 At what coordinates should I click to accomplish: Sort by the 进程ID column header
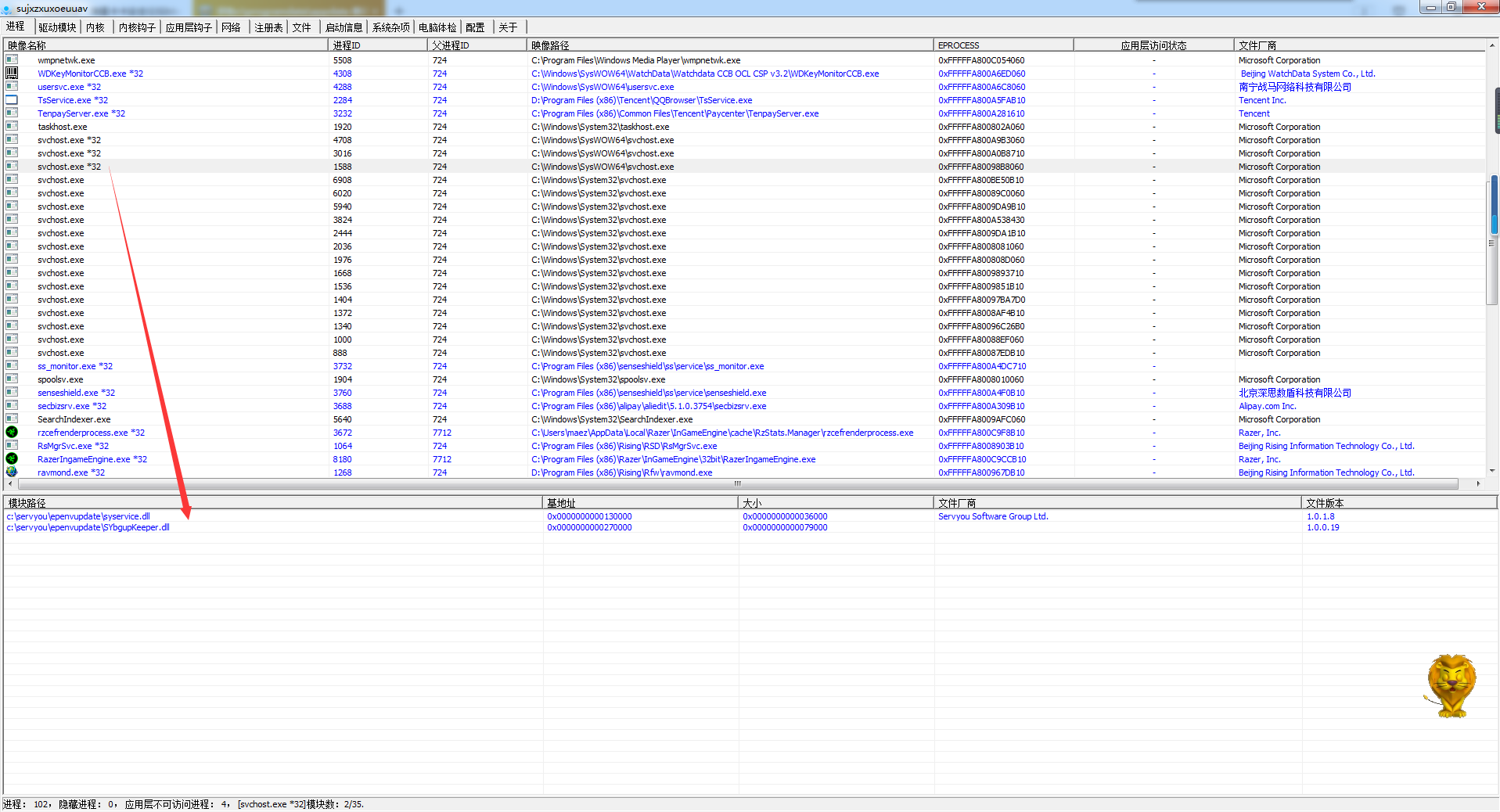click(x=378, y=45)
